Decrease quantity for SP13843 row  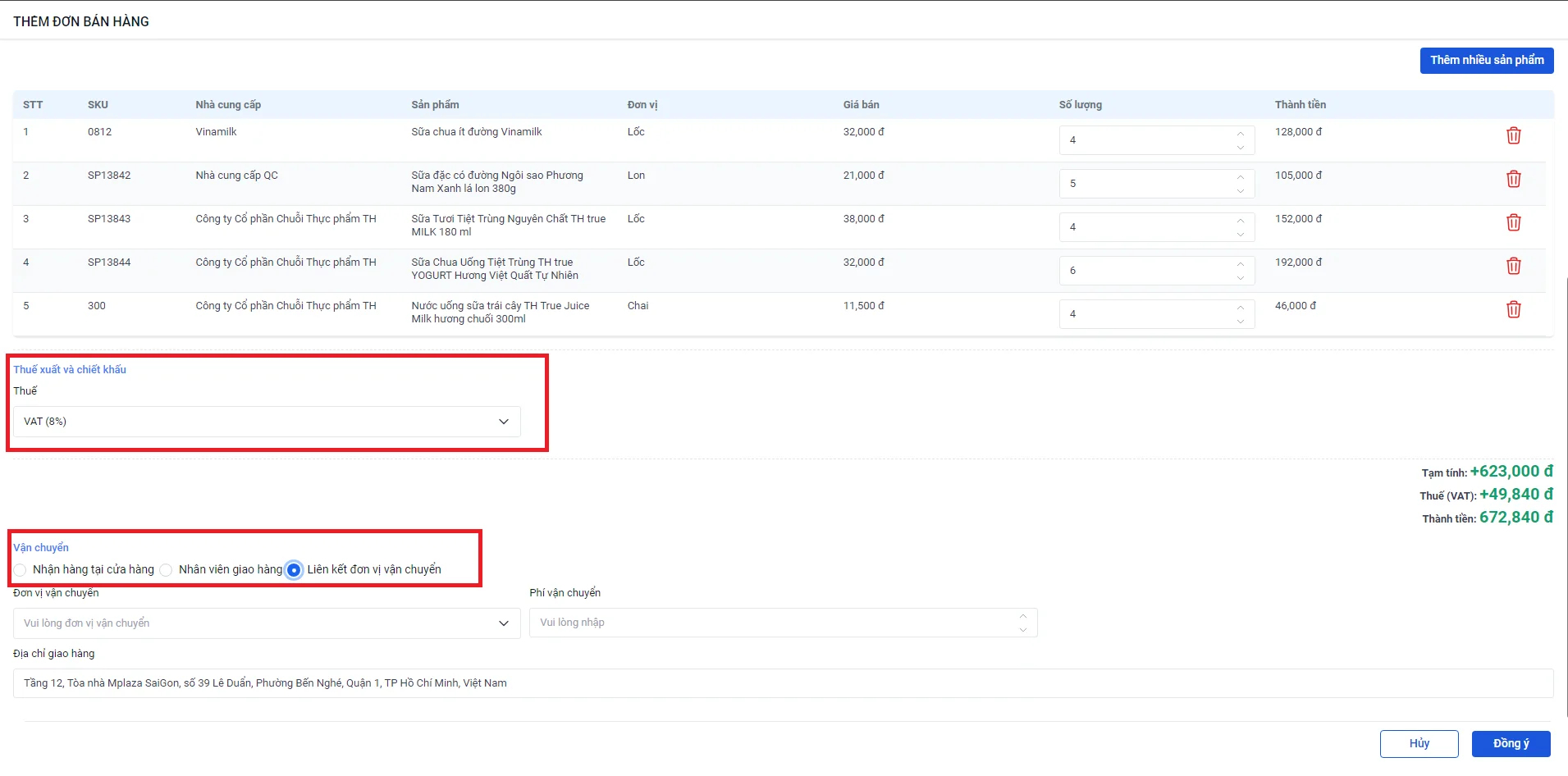pyautogui.click(x=1241, y=235)
